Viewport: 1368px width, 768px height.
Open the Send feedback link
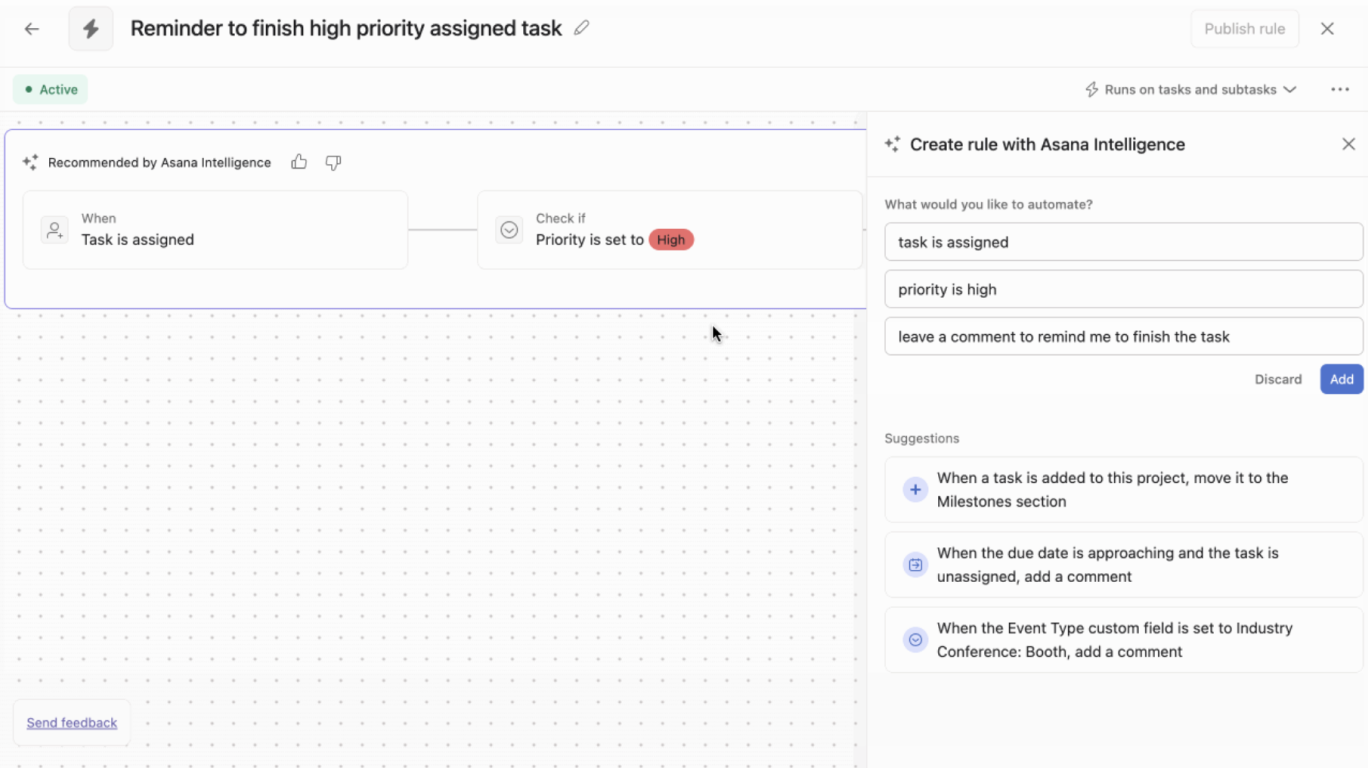[x=71, y=722]
